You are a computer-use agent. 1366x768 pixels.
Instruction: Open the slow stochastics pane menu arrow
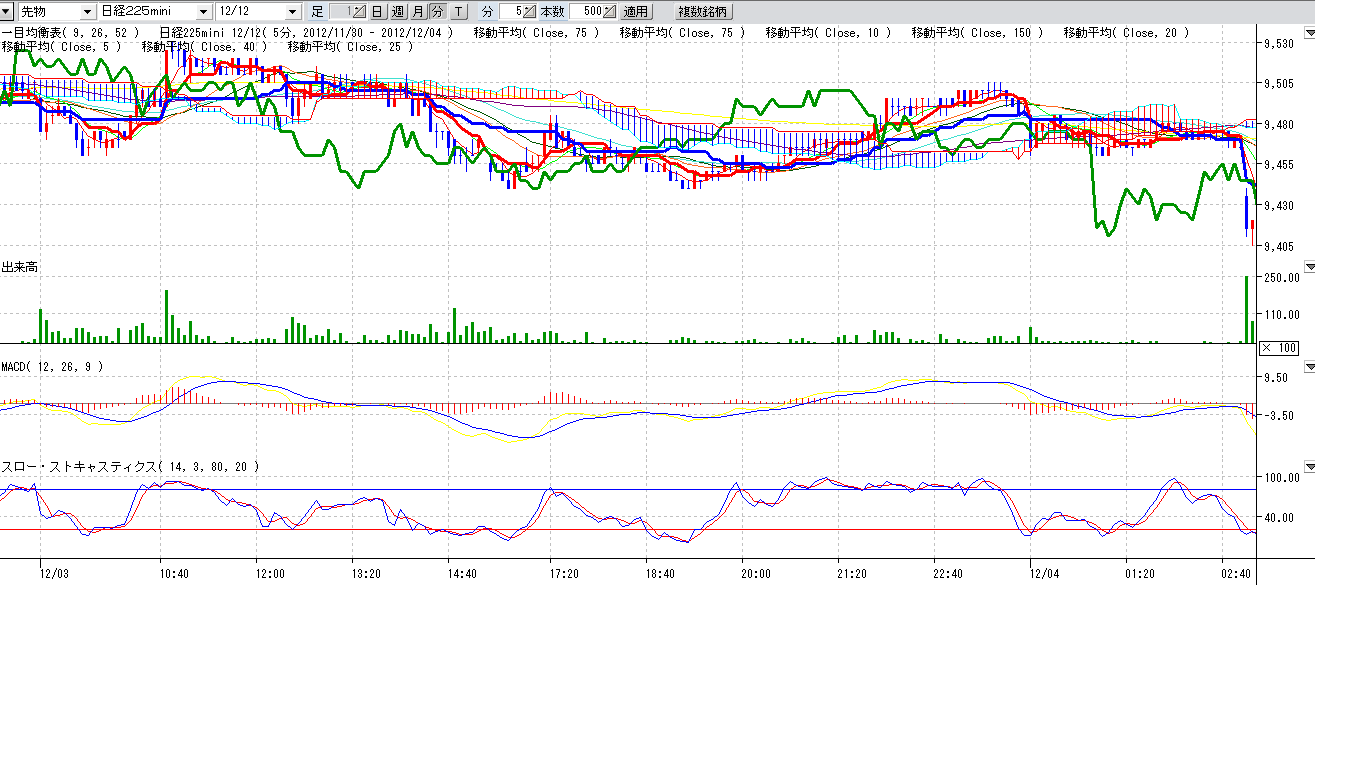pos(1310,467)
